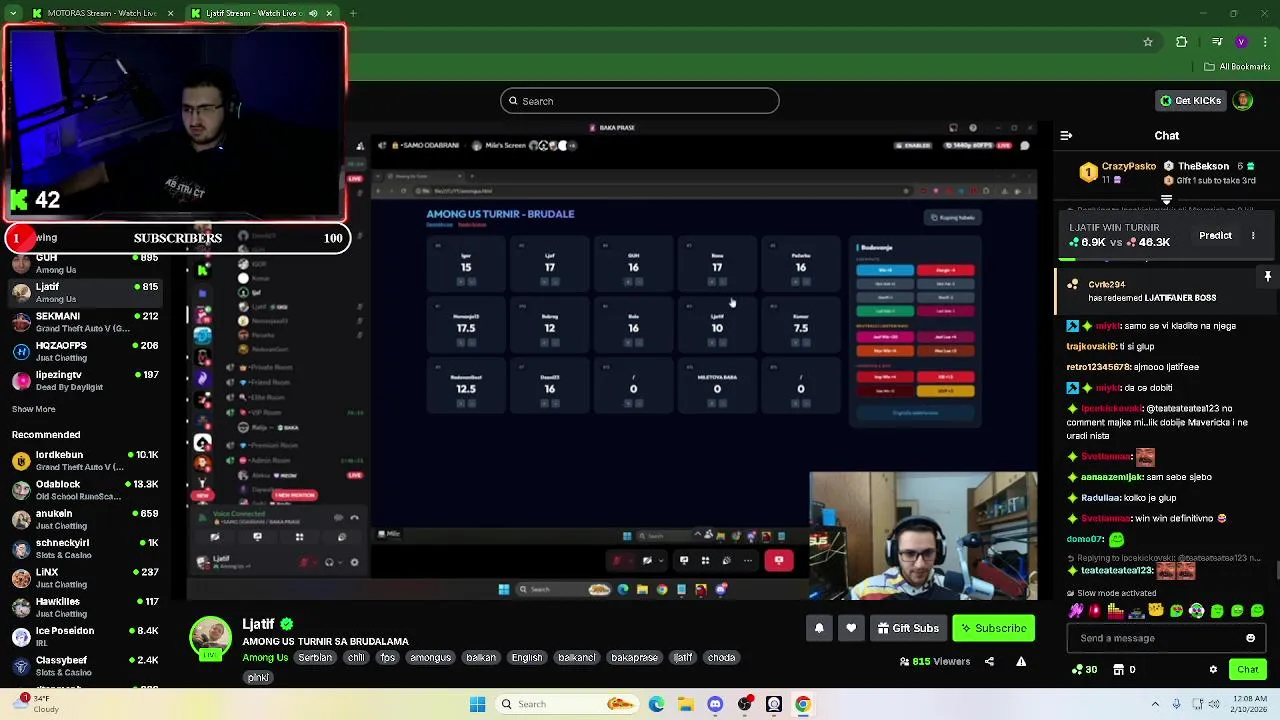Open Discord from the taskbar
The width and height of the screenshot is (1280, 720).
(715, 704)
